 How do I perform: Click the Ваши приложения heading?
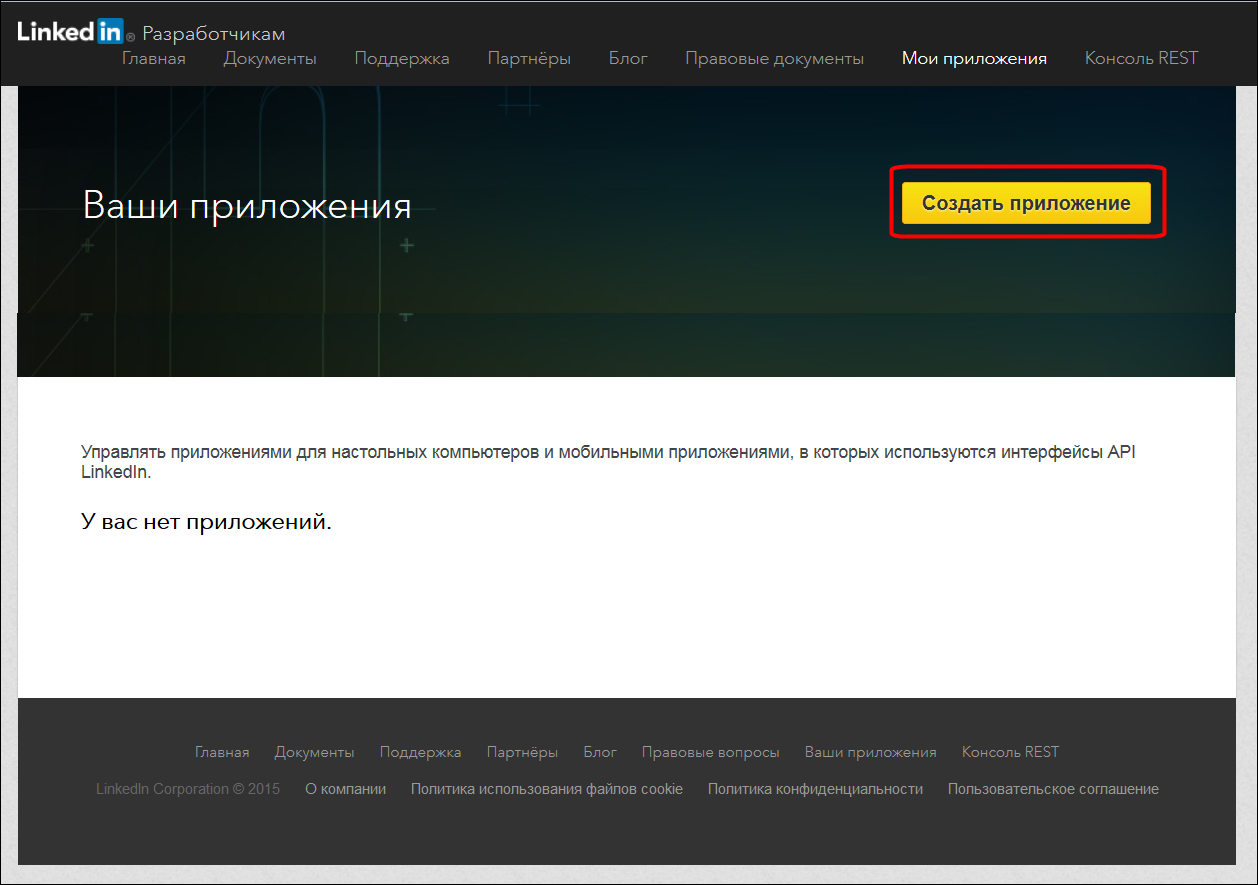coord(247,206)
